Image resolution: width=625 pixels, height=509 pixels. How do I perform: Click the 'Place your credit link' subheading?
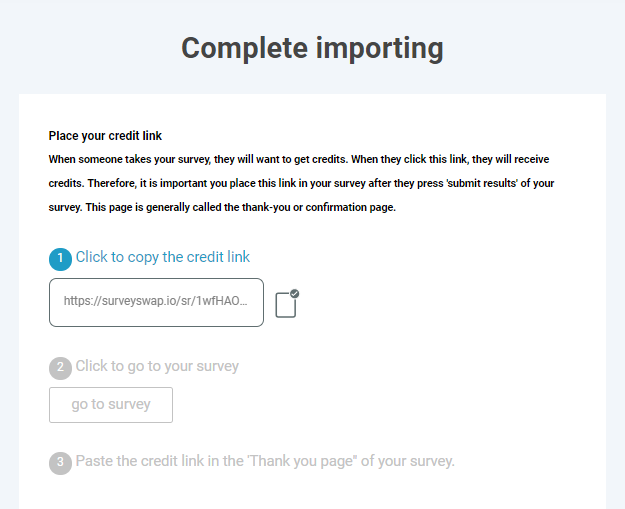[105, 136]
